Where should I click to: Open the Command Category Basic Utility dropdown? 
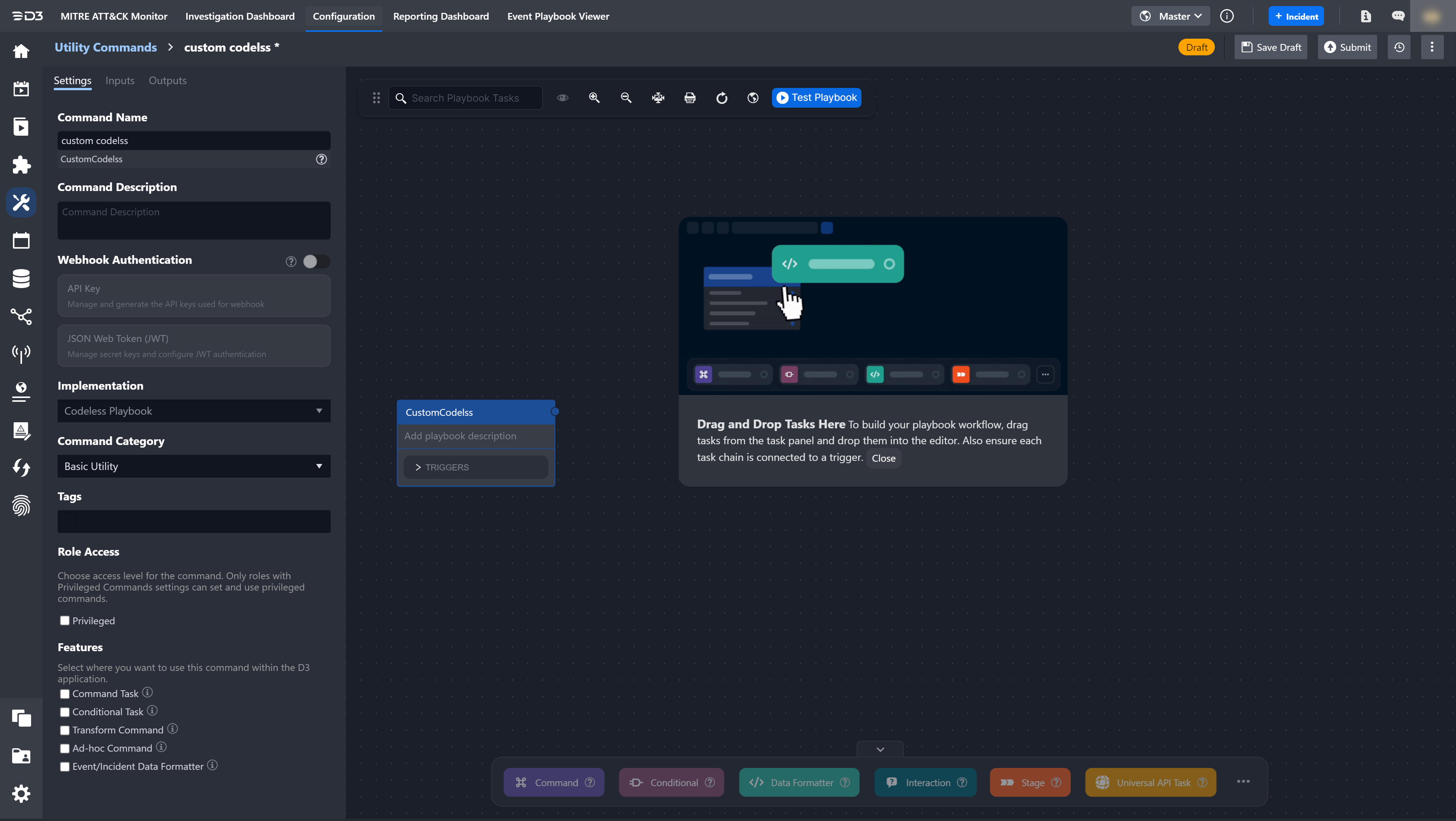click(x=194, y=466)
